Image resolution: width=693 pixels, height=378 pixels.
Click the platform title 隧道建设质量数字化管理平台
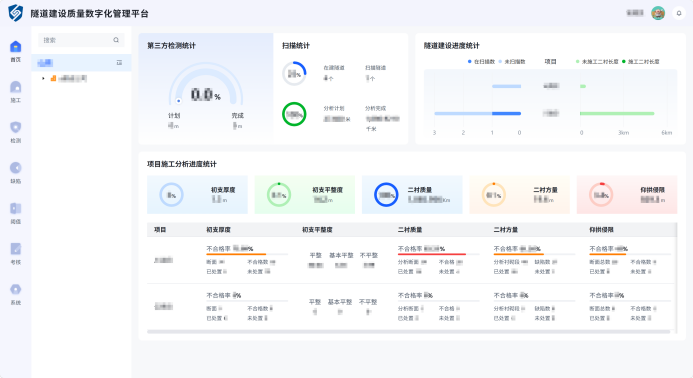pos(90,14)
